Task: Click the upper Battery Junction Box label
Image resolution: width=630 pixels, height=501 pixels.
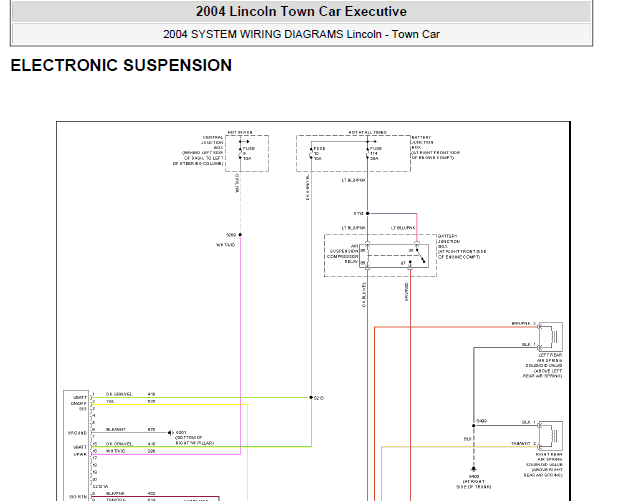Action: (x=436, y=147)
